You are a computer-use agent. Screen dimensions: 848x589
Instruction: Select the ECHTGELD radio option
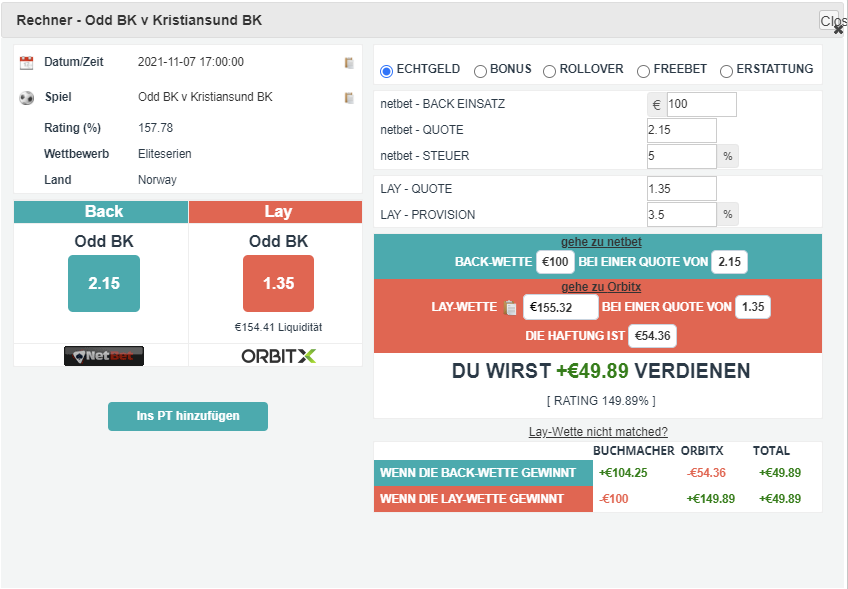pyautogui.click(x=387, y=71)
